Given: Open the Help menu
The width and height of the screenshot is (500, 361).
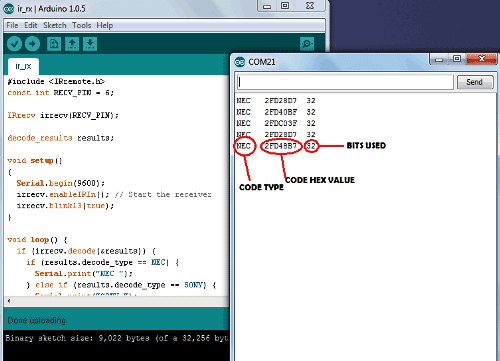Looking at the screenshot, I should (105, 25).
